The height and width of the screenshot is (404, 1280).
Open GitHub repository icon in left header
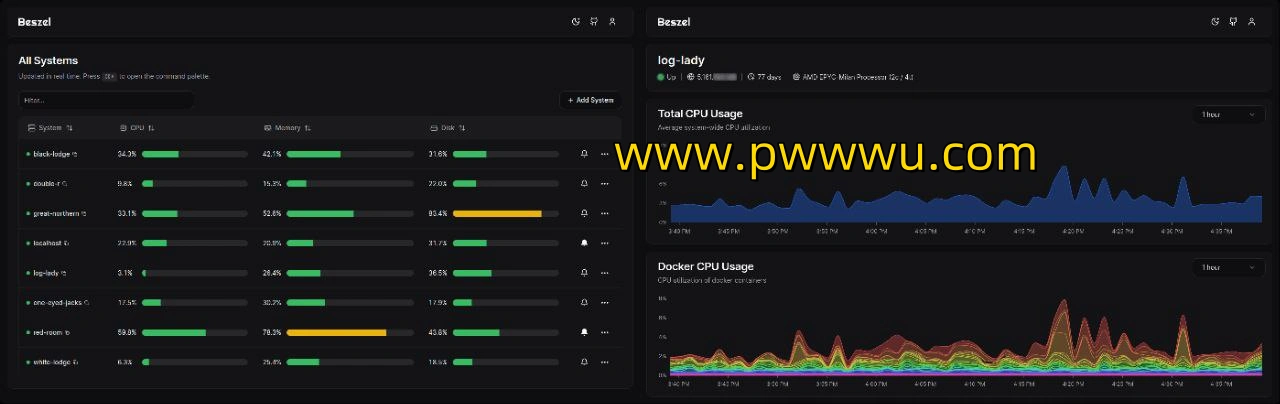point(594,22)
